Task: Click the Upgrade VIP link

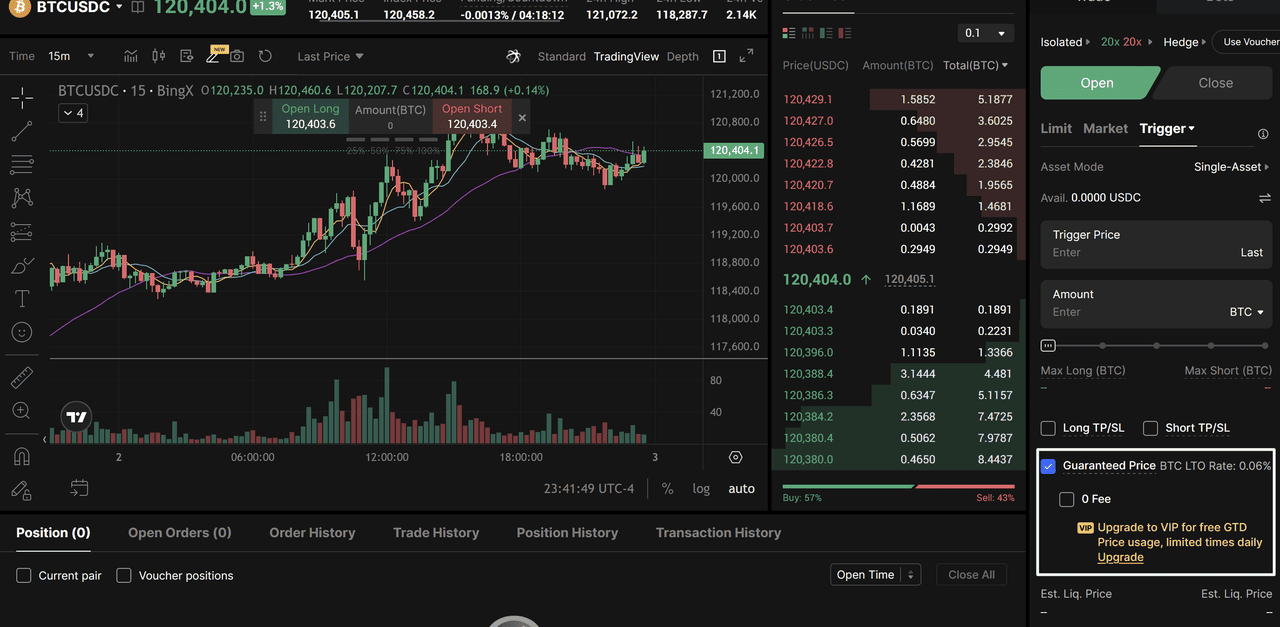Action: point(1120,557)
